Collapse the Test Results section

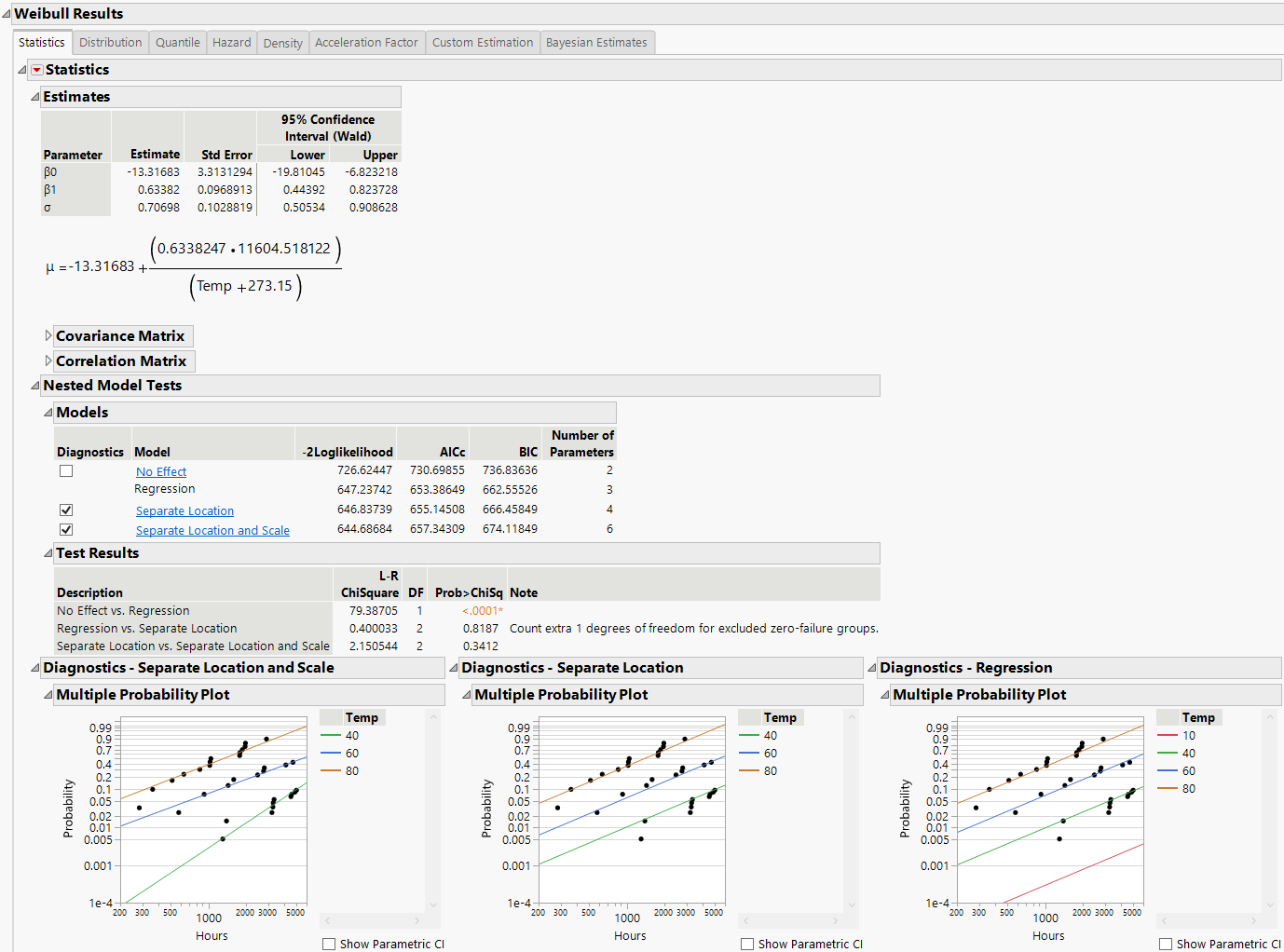click(46, 552)
